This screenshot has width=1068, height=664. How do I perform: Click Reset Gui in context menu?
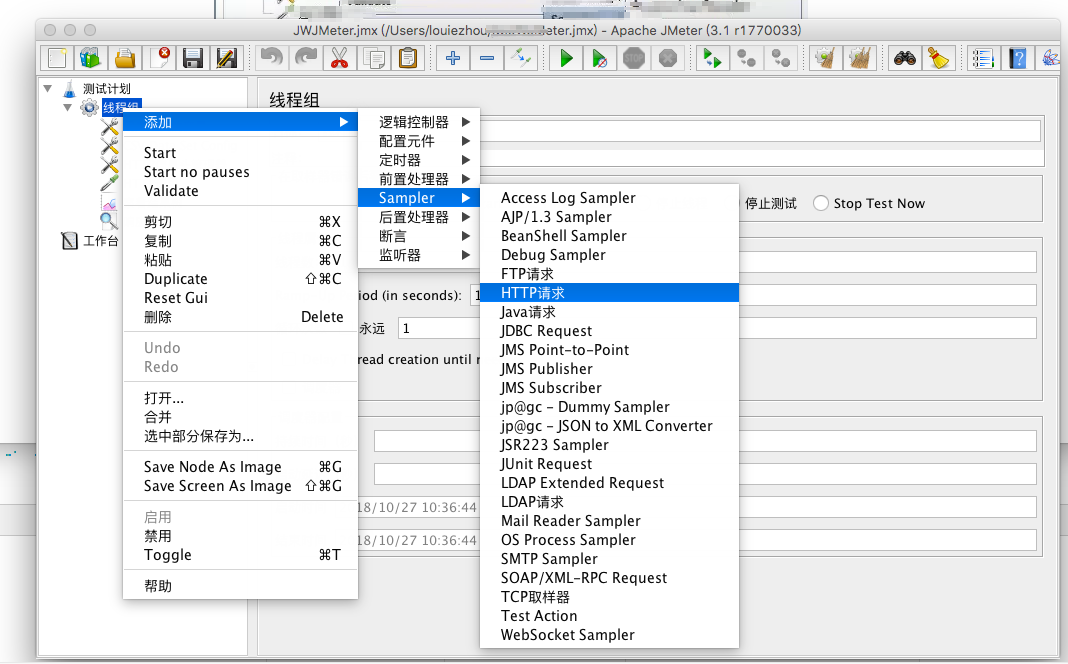tap(240, 298)
